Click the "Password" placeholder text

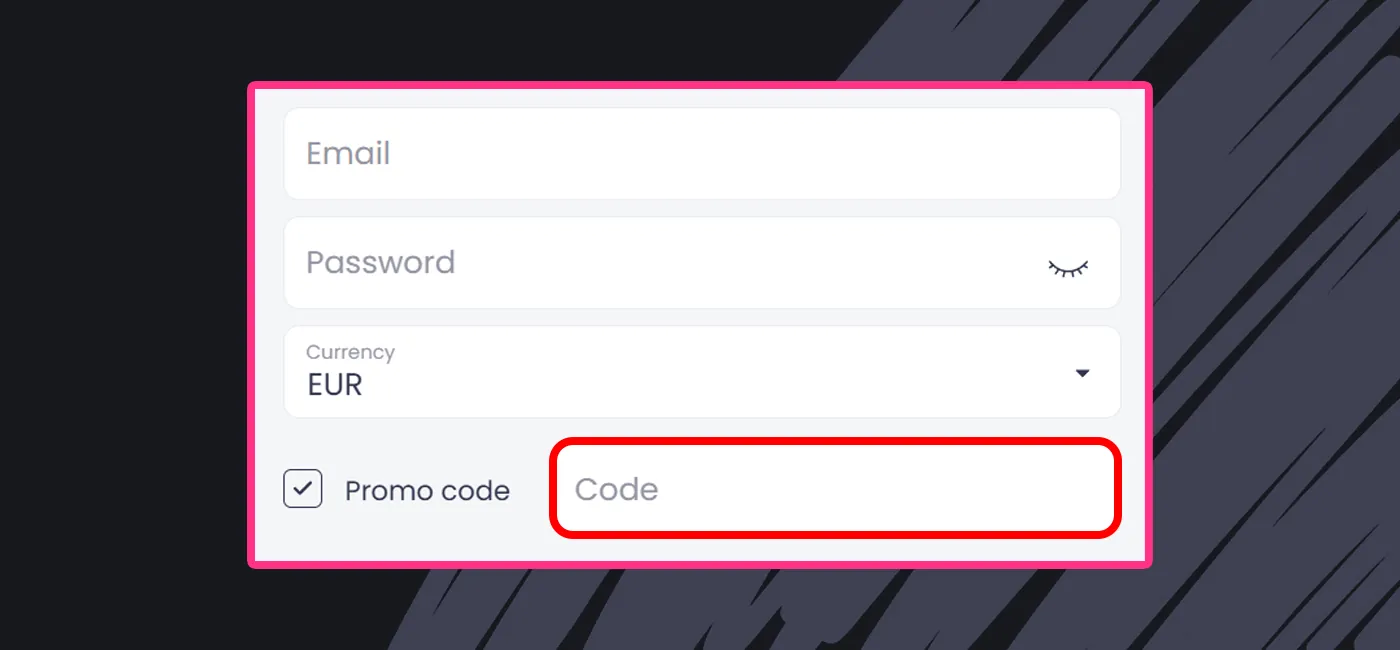pos(380,263)
